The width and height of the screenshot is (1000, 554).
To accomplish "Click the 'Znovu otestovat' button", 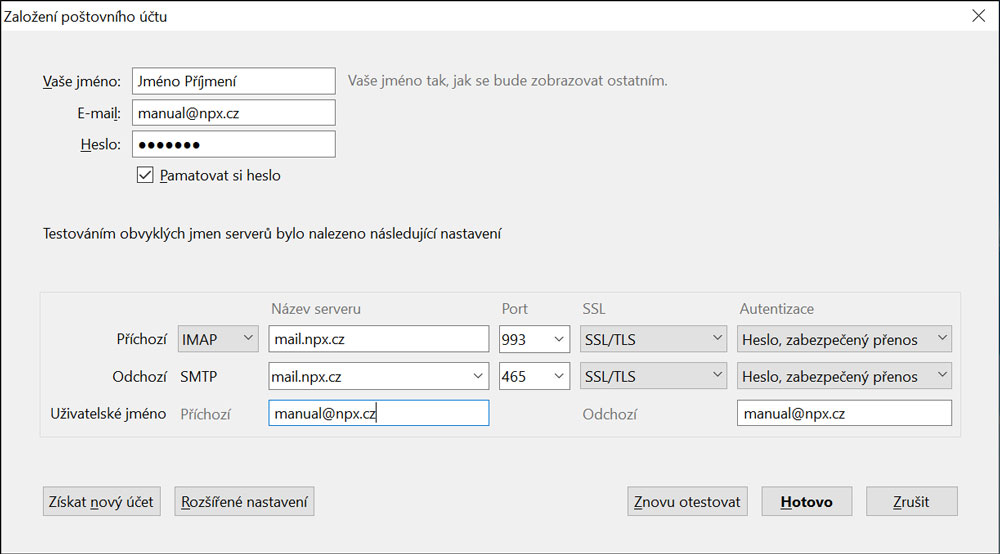I will (x=688, y=501).
